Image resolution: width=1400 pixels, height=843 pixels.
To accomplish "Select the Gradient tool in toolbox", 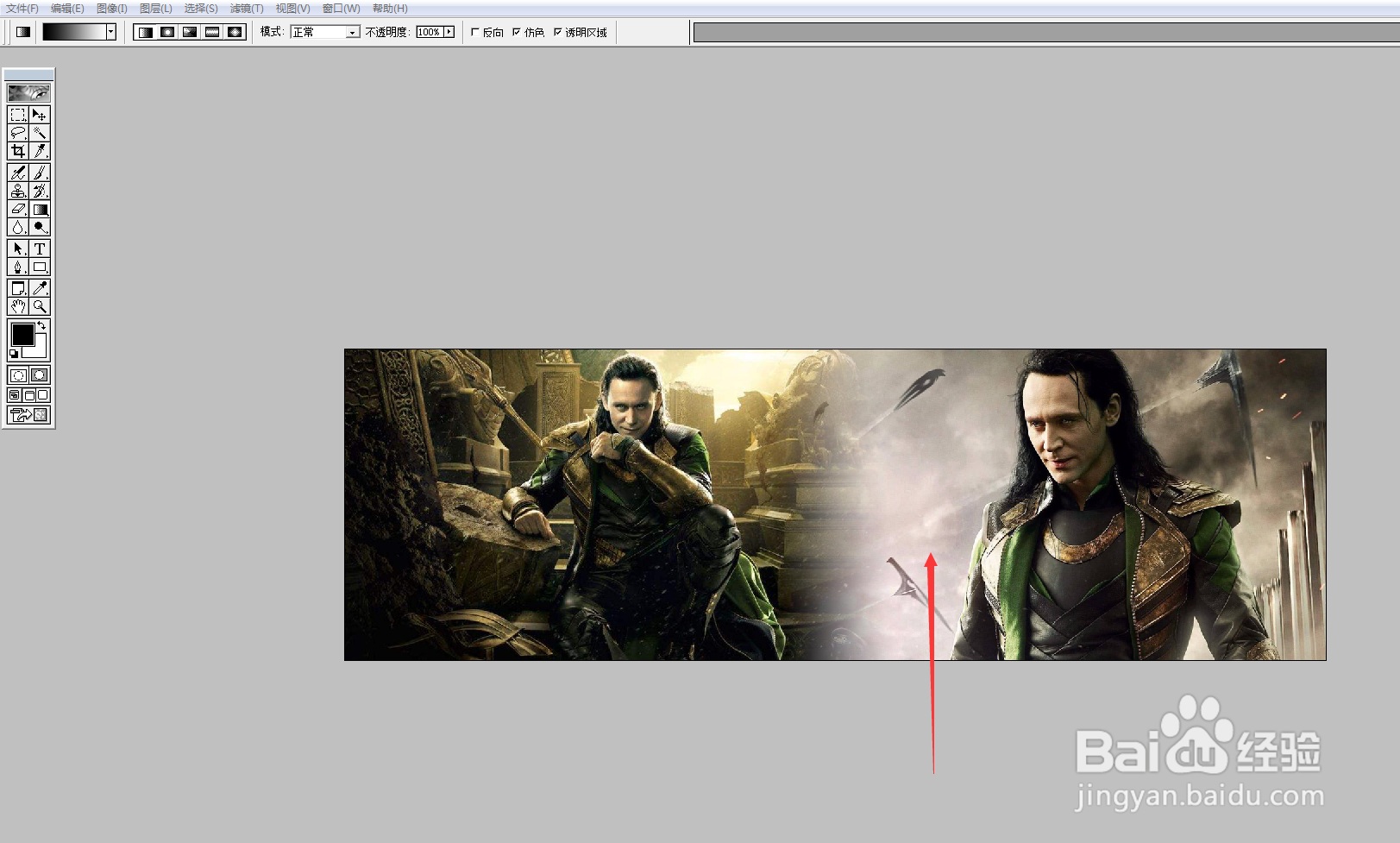I will coord(40,209).
